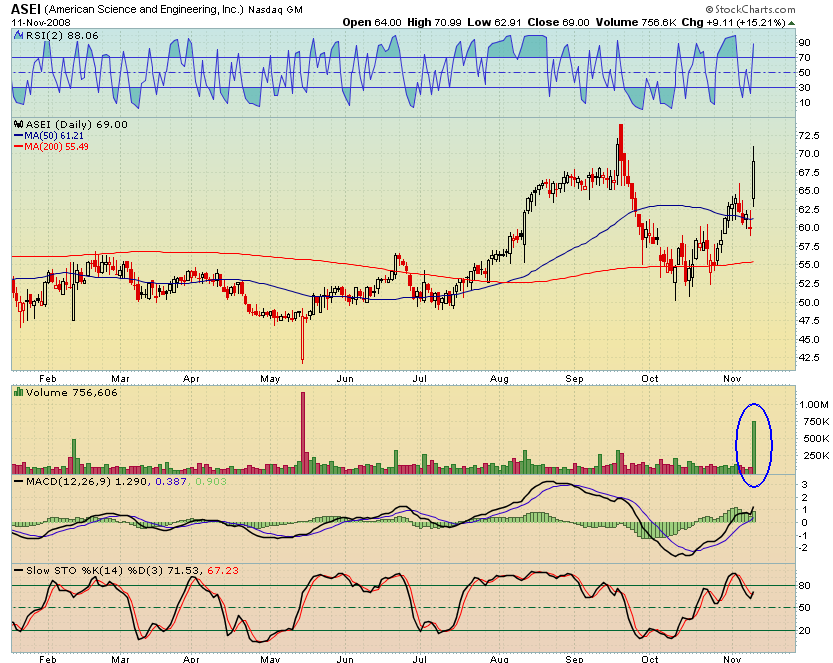The width and height of the screenshot is (833, 663).
Task: Select the blue MA(50) legend line marker
Action: point(19,135)
